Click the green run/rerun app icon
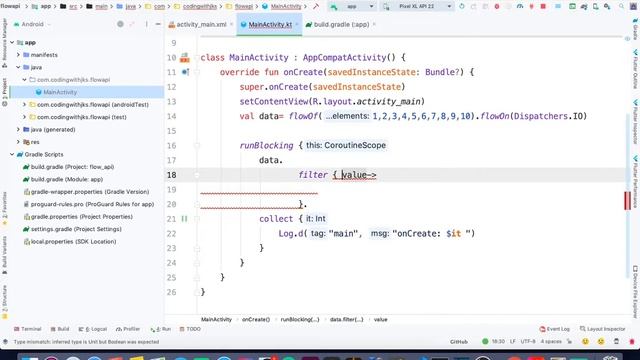Image resolution: width=640 pixels, height=360 pixels. (x=462, y=7)
